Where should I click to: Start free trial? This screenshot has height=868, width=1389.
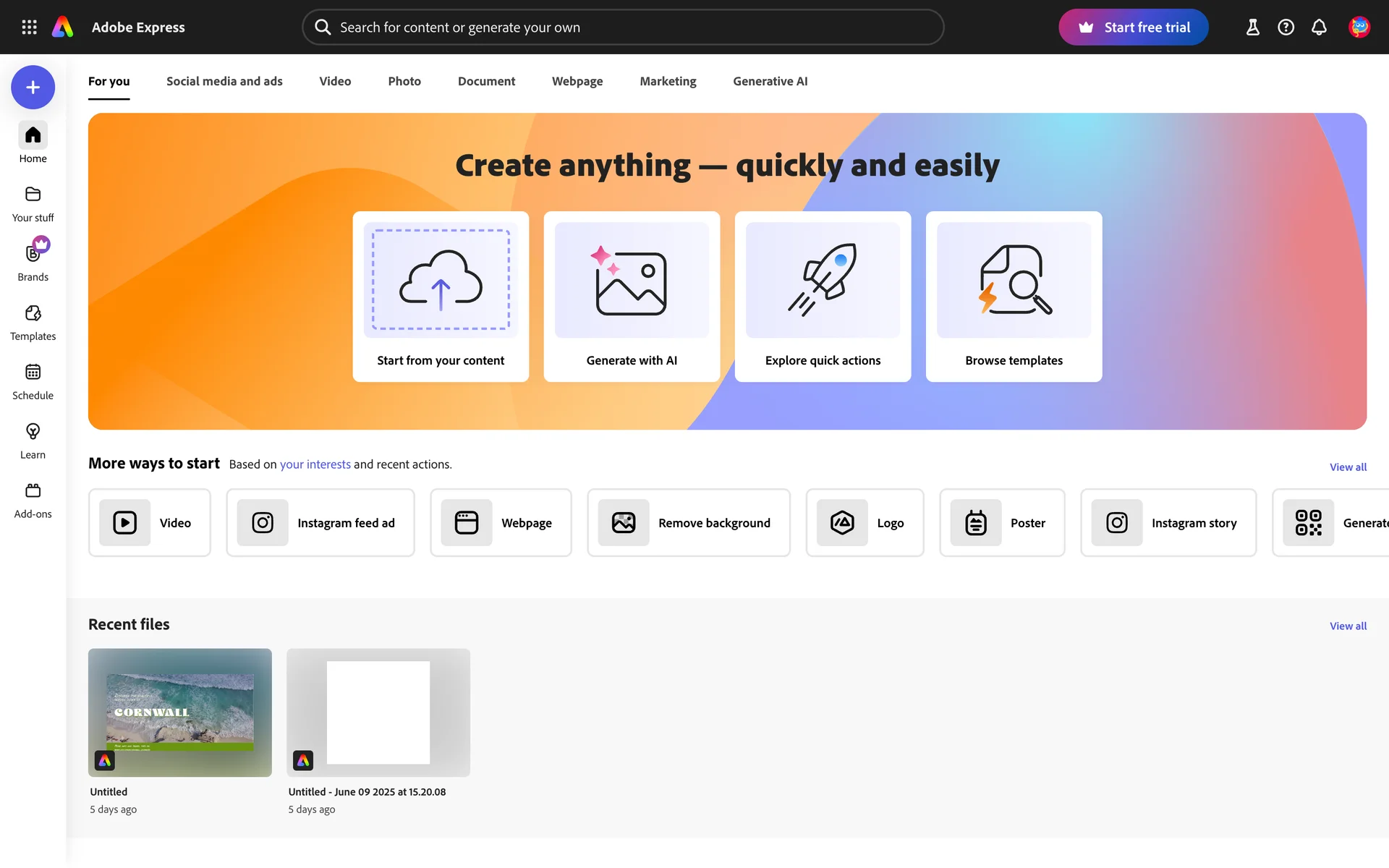1133,27
